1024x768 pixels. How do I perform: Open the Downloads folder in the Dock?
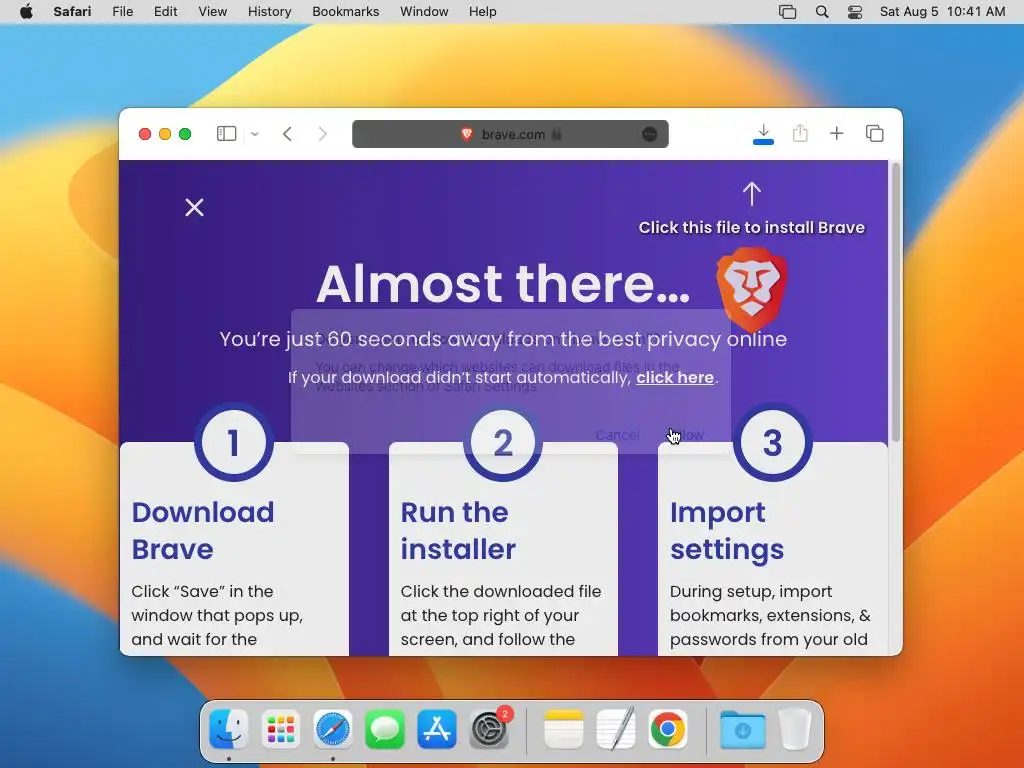point(743,729)
